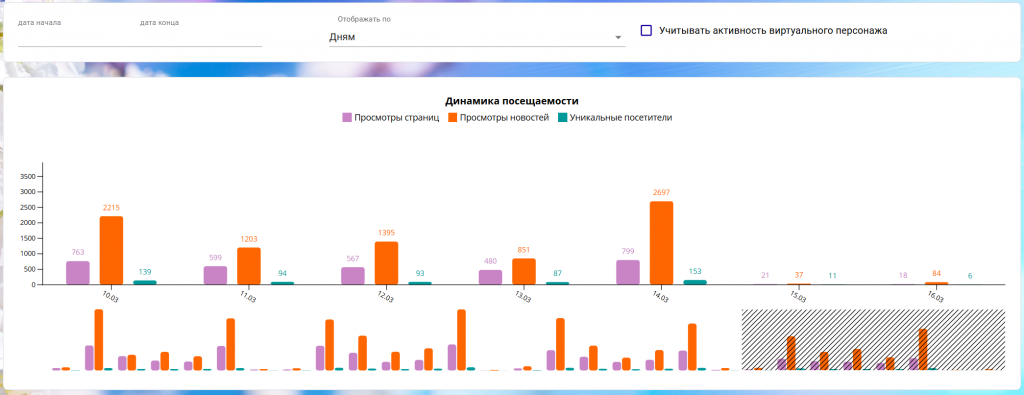This screenshot has width=1024, height=395.
Task: Click the orange bar labeled 2215
Action: pos(111,250)
